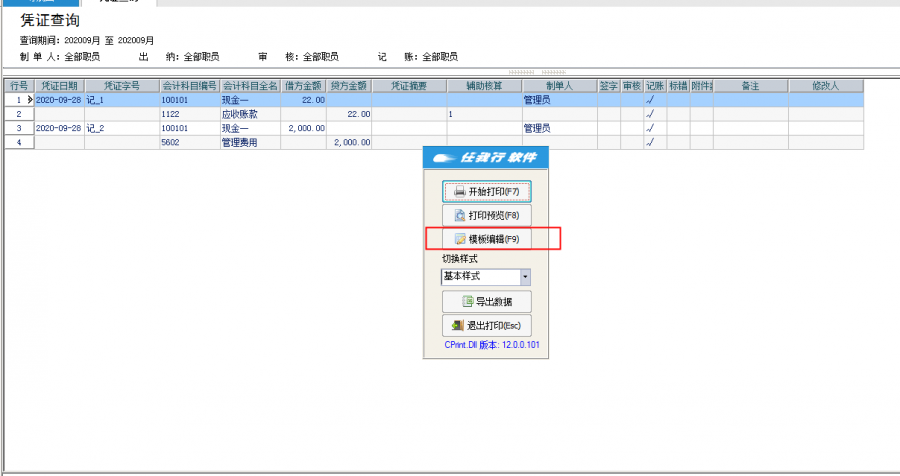Image resolution: width=900 pixels, height=476 pixels.
Task: Select voucher 记_2 cell
Action: (122, 128)
